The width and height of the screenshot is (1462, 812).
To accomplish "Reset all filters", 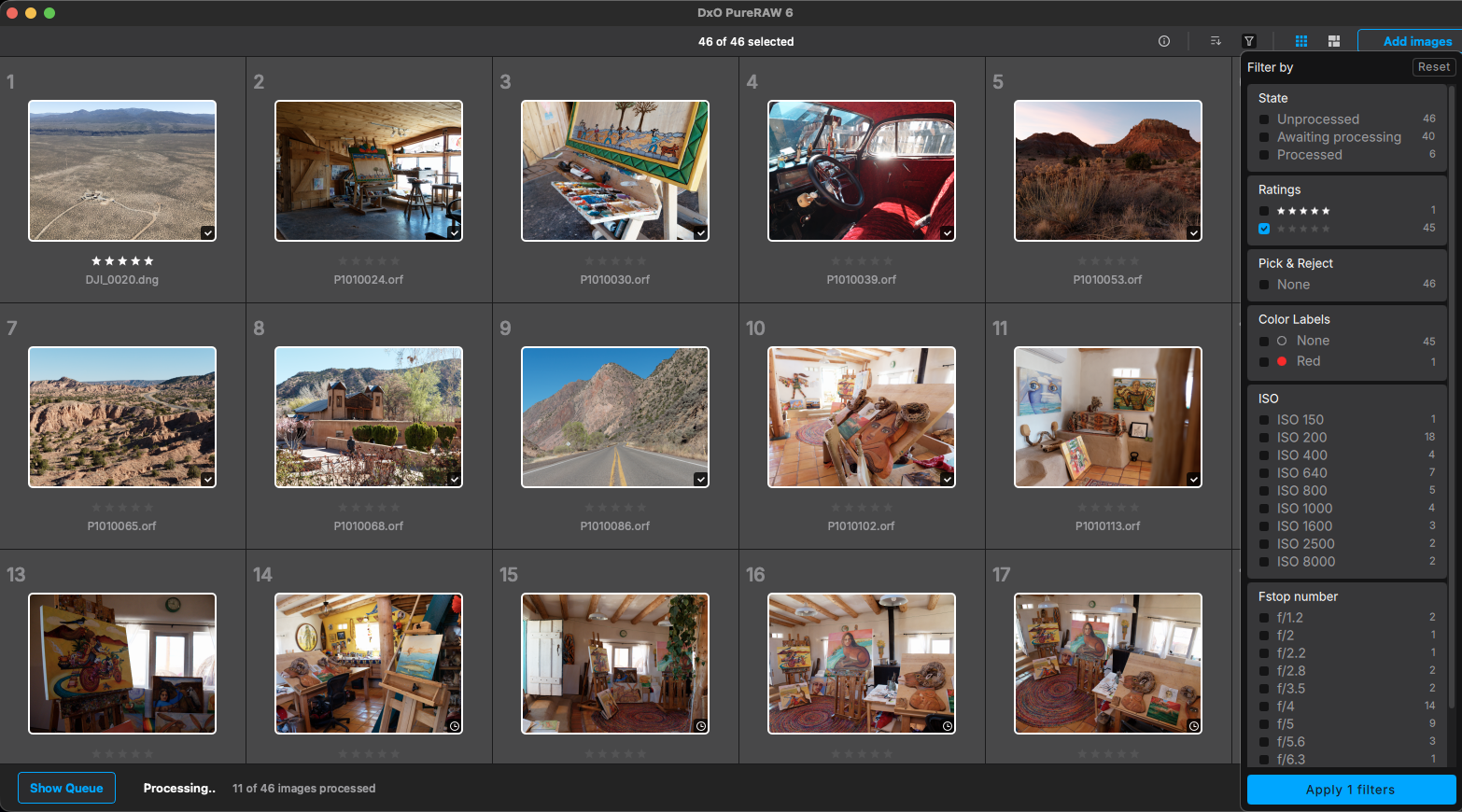I will pos(1433,66).
